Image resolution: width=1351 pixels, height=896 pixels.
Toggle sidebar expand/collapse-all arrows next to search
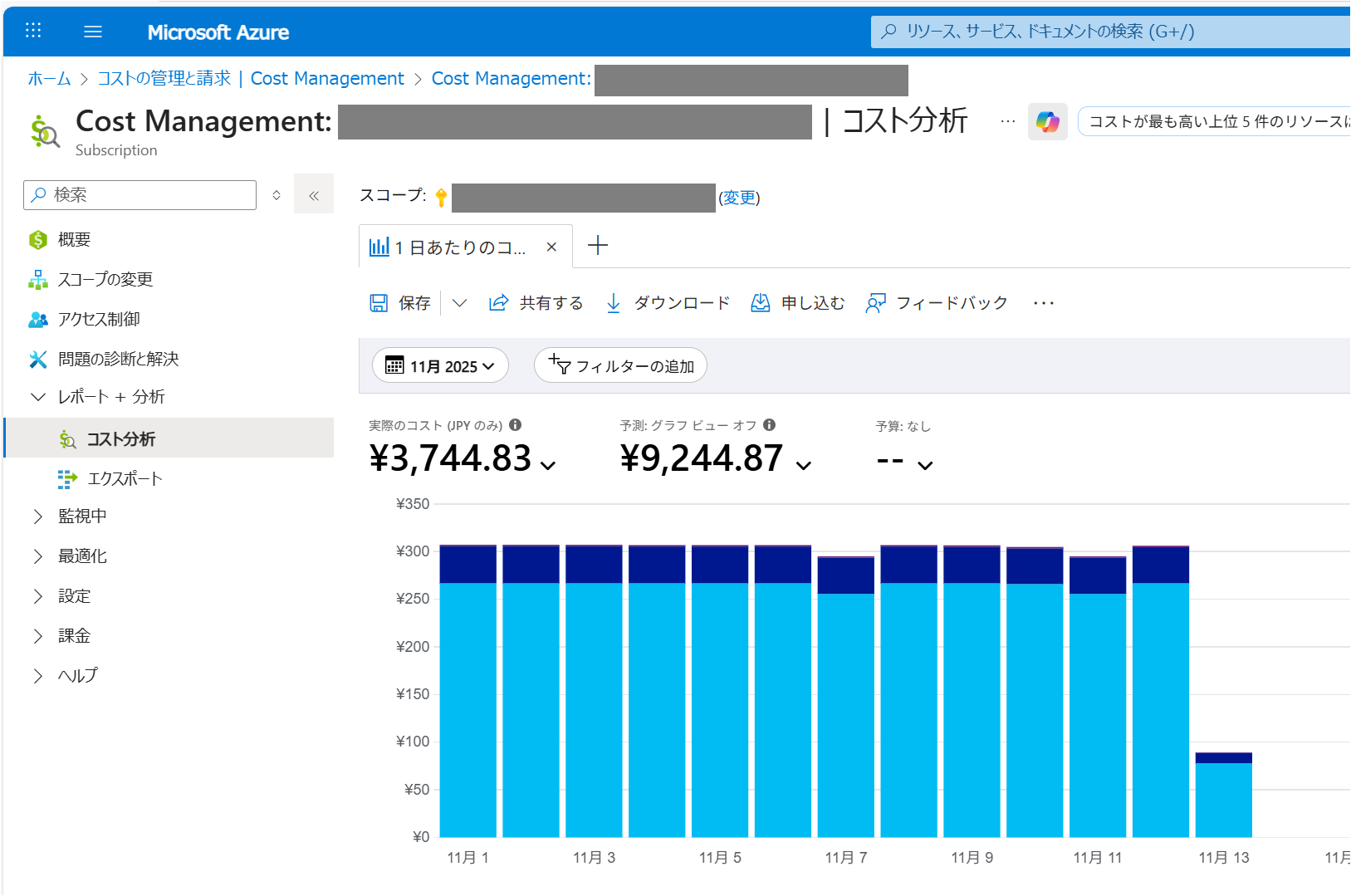tap(277, 195)
